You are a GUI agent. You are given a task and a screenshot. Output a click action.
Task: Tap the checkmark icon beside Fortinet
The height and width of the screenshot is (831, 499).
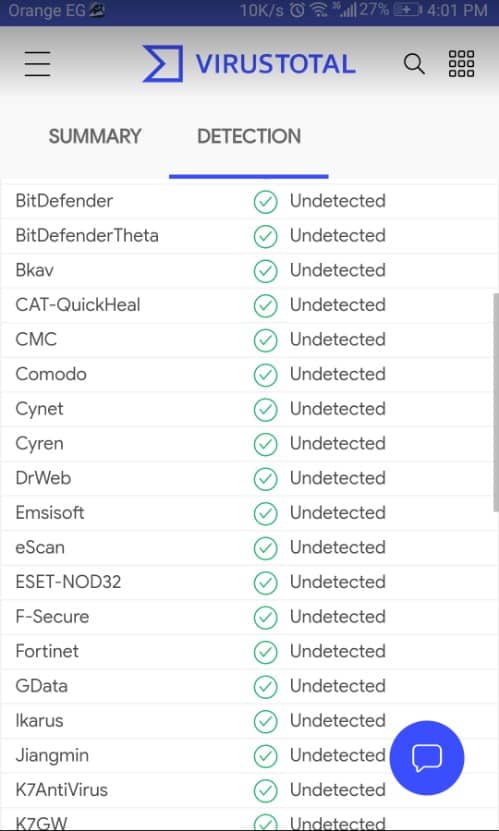click(x=265, y=652)
